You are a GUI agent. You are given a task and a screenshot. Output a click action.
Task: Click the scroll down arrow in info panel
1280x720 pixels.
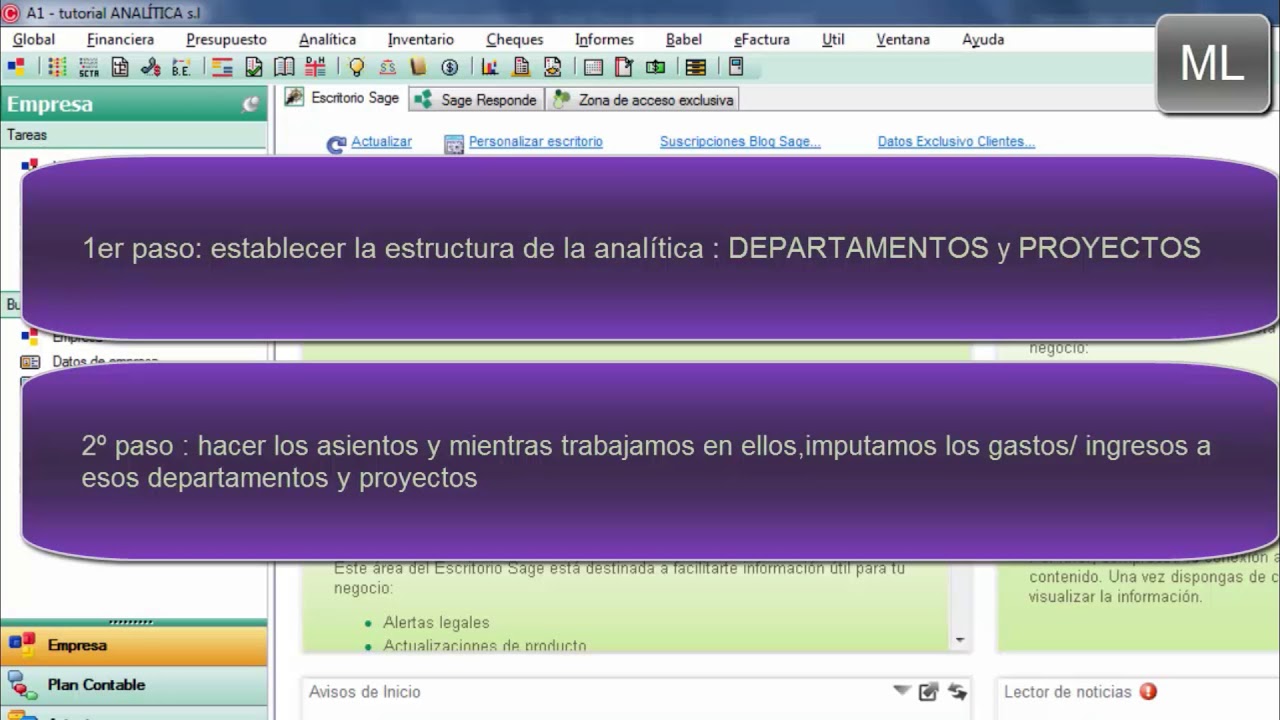pyautogui.click(x=960, y=640)
